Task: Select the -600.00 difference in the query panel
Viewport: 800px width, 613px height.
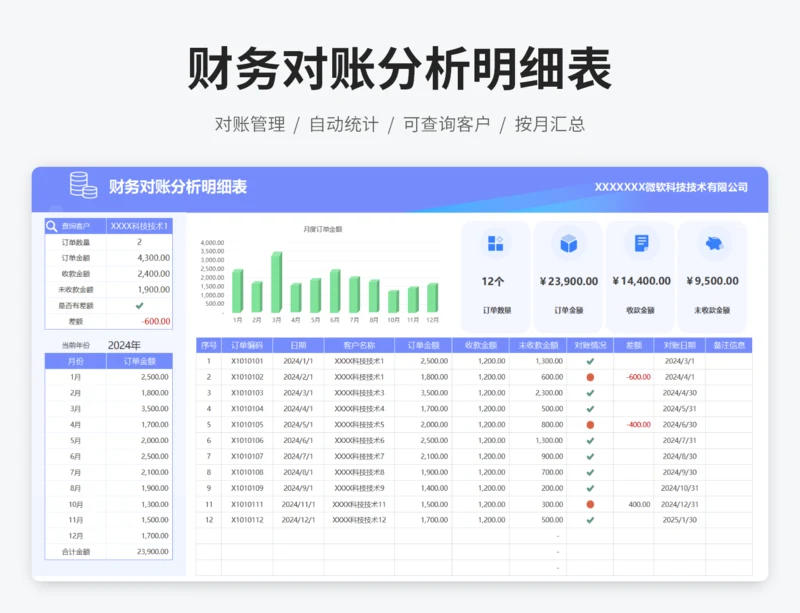Action: click(x=156, y=321)
